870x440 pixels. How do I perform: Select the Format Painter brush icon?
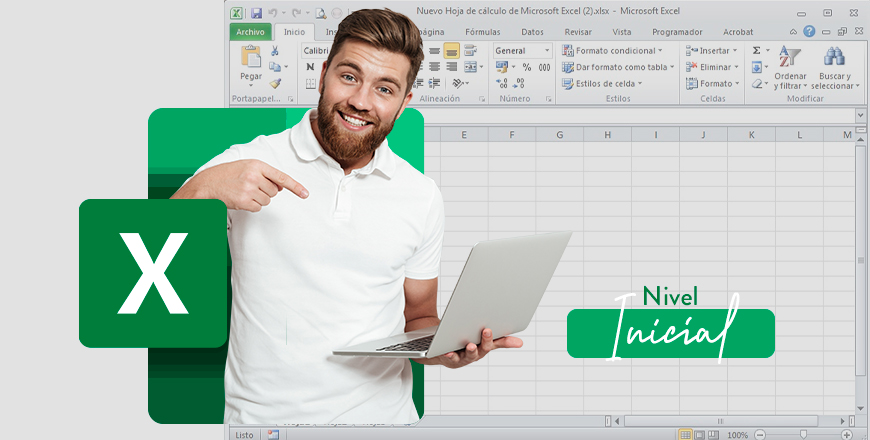pos(275,83)
